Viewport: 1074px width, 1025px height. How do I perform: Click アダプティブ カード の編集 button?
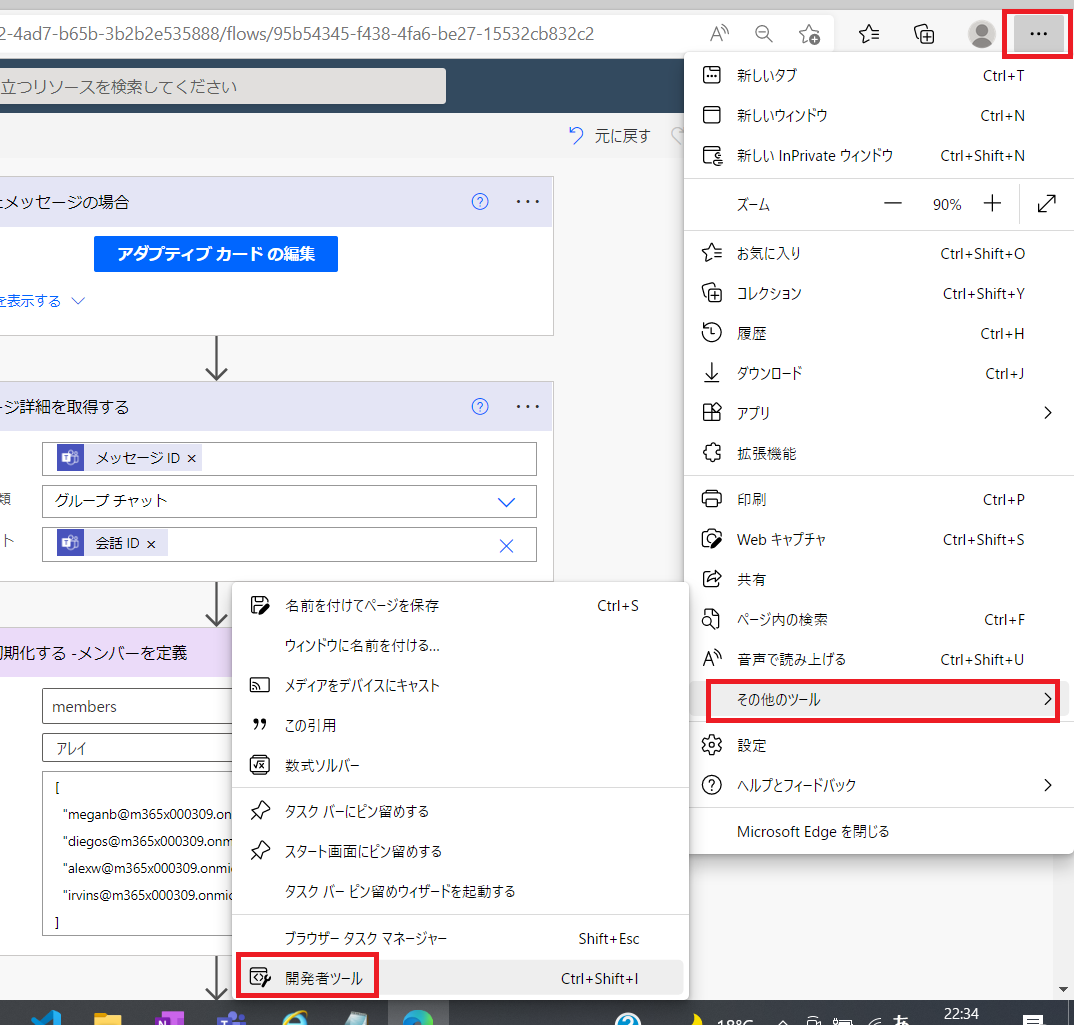216,254
